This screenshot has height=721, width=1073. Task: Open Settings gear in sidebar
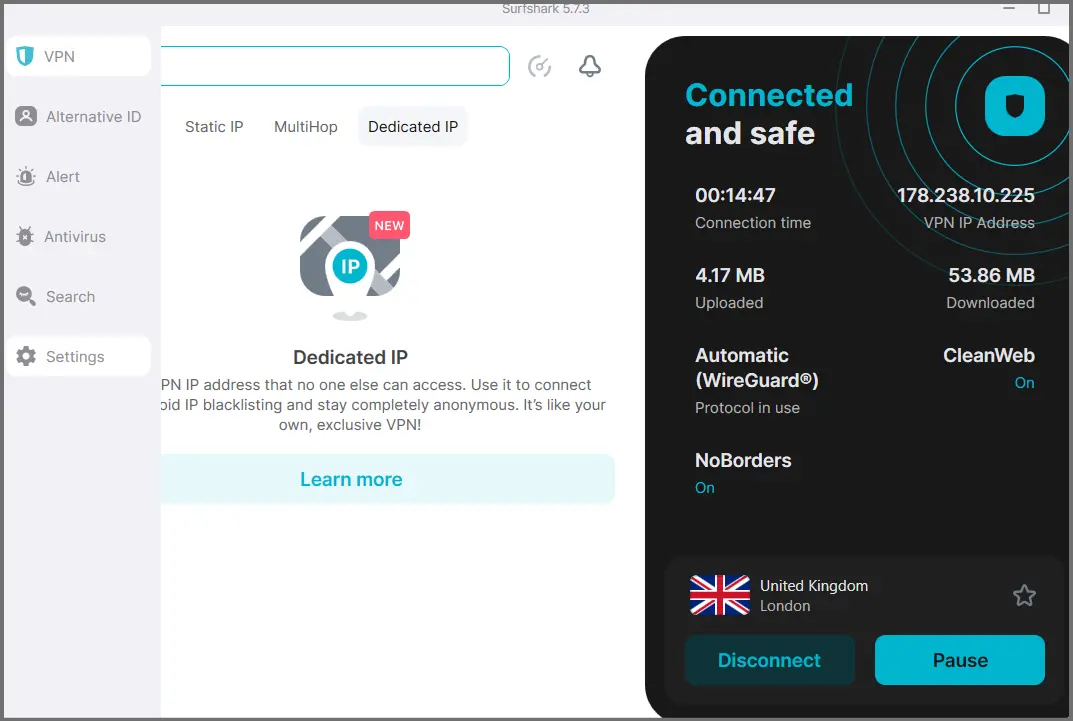pos(26,357)
